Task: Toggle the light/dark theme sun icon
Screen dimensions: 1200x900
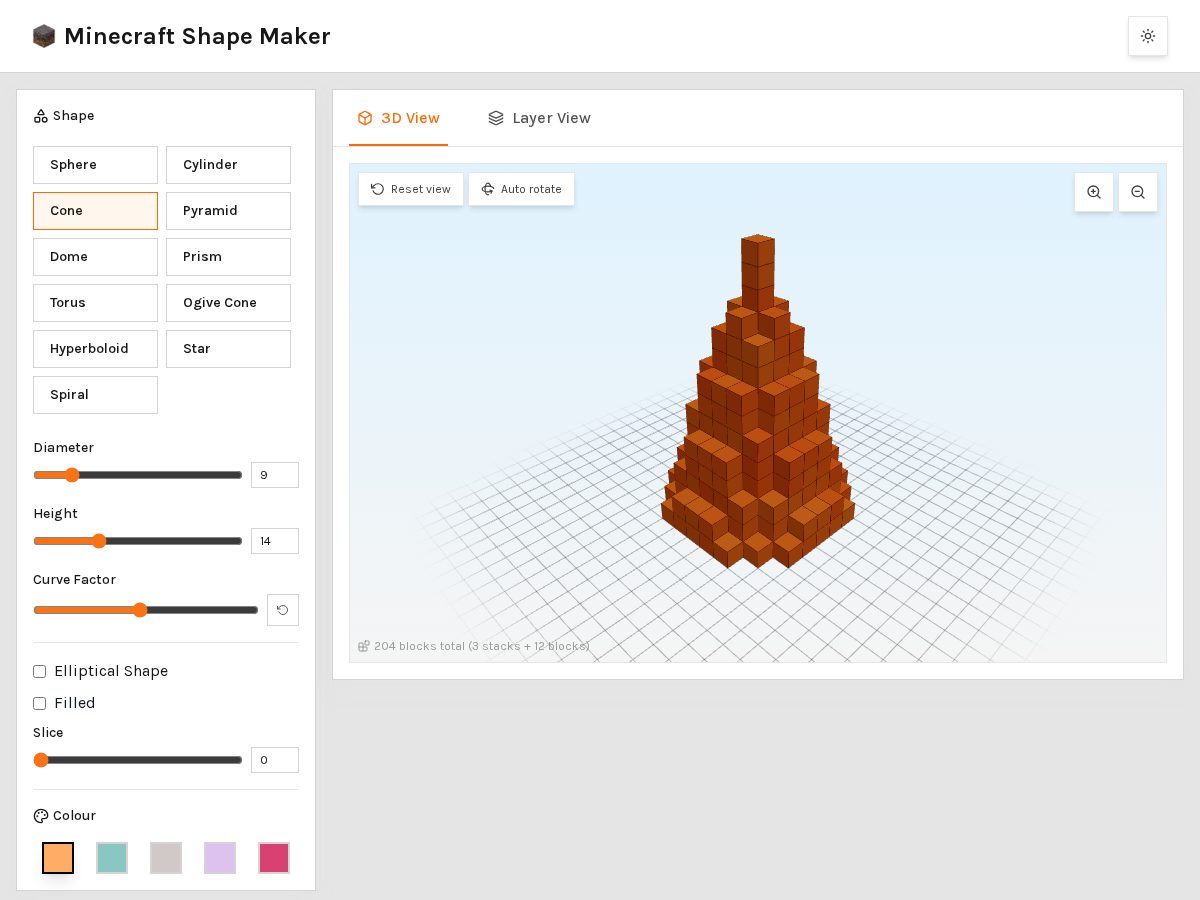Action: click(x=1148, y=36)
